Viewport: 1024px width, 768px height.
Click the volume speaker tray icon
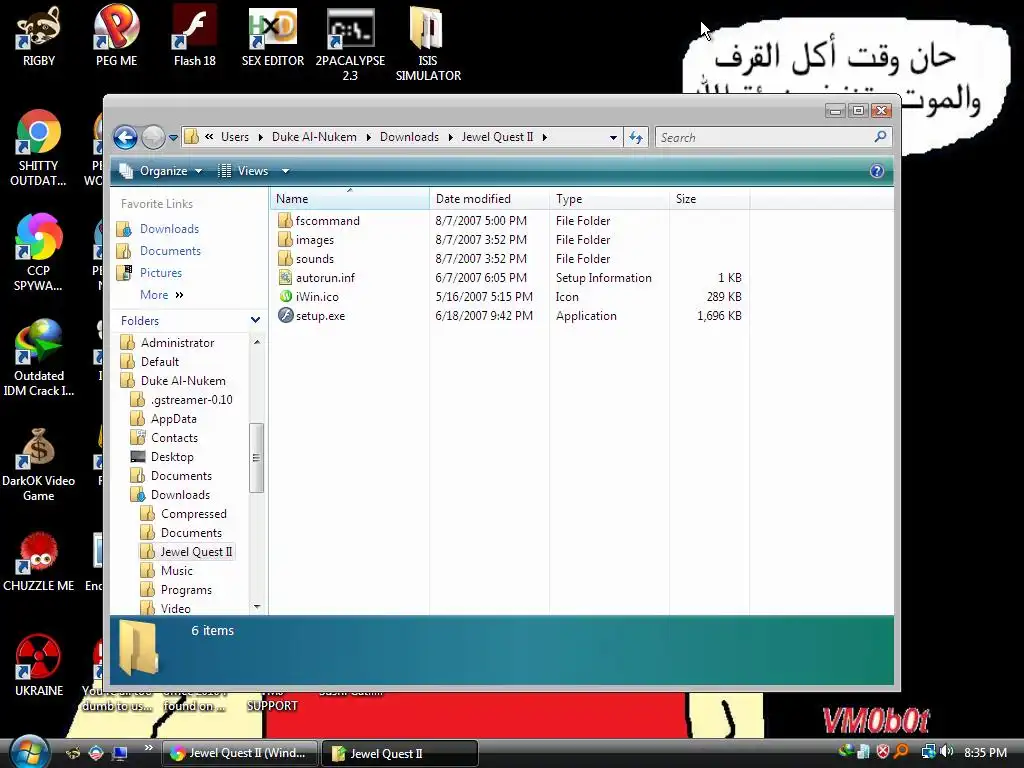point(948,752)
